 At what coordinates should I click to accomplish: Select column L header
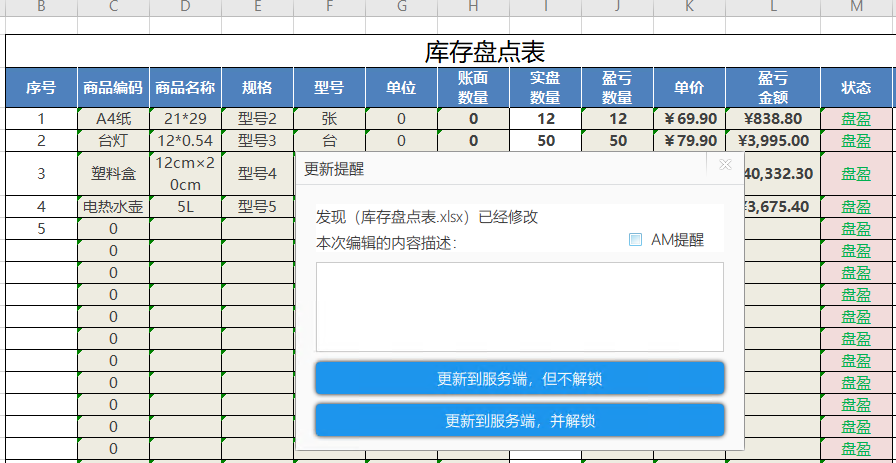pyautogui.click(x=773, y=7)
